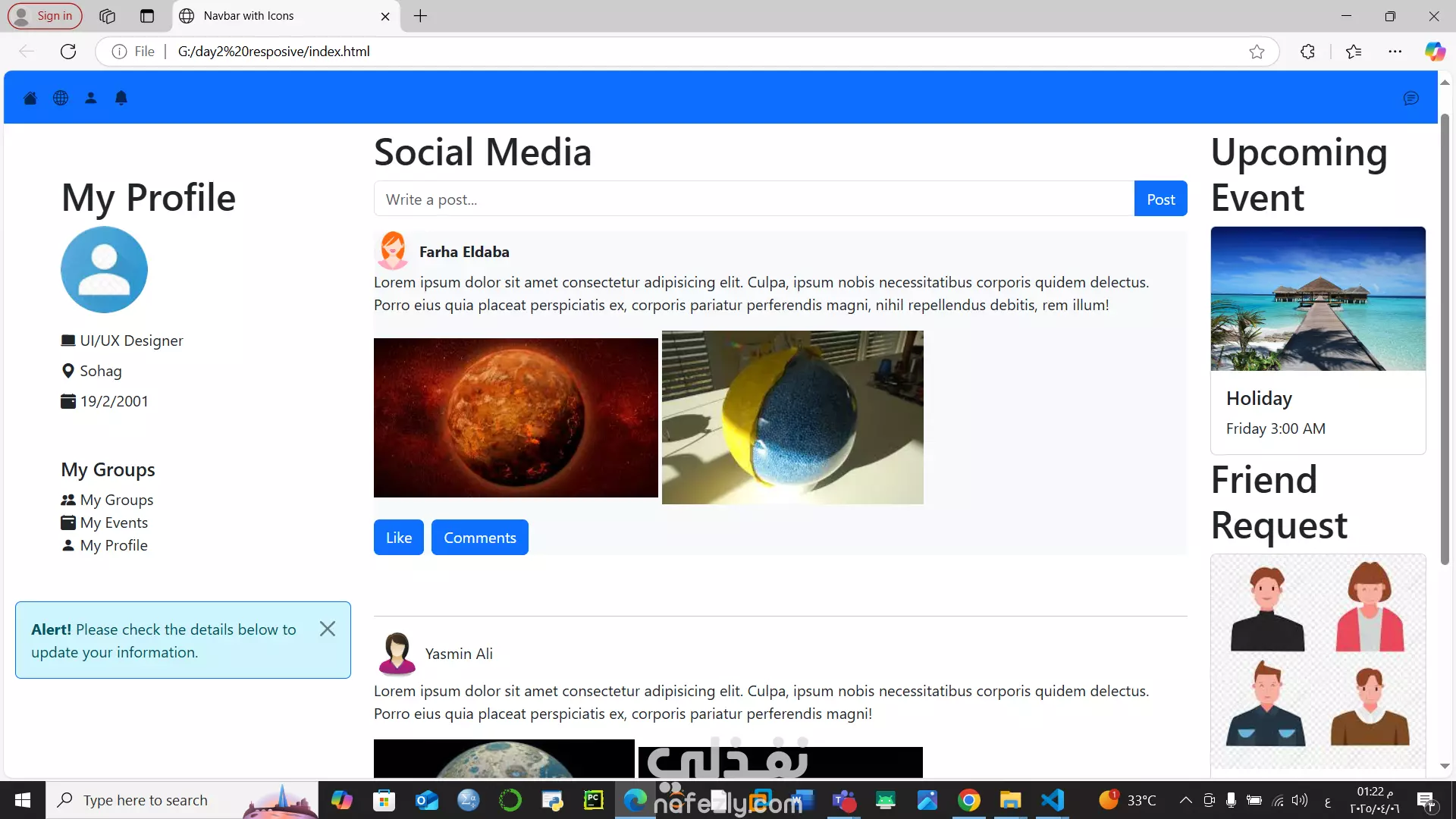Viewport: 1456px width, 819px height.
Task: Open PyCharm from taskbar
Action: click(594, 800)
